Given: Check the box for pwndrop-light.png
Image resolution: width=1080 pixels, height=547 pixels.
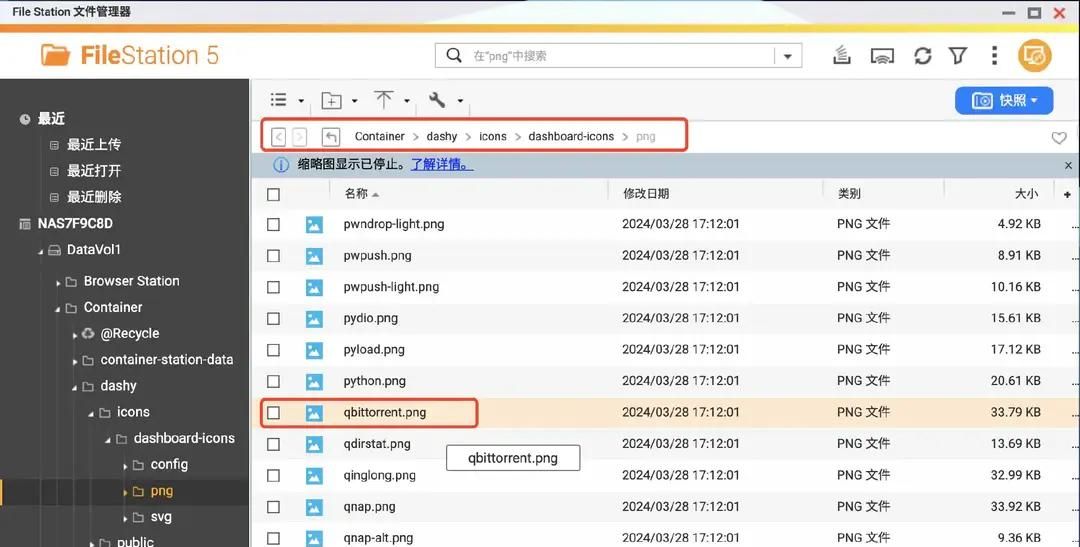Looking at the screenshot, I should [x=273, y=225].
